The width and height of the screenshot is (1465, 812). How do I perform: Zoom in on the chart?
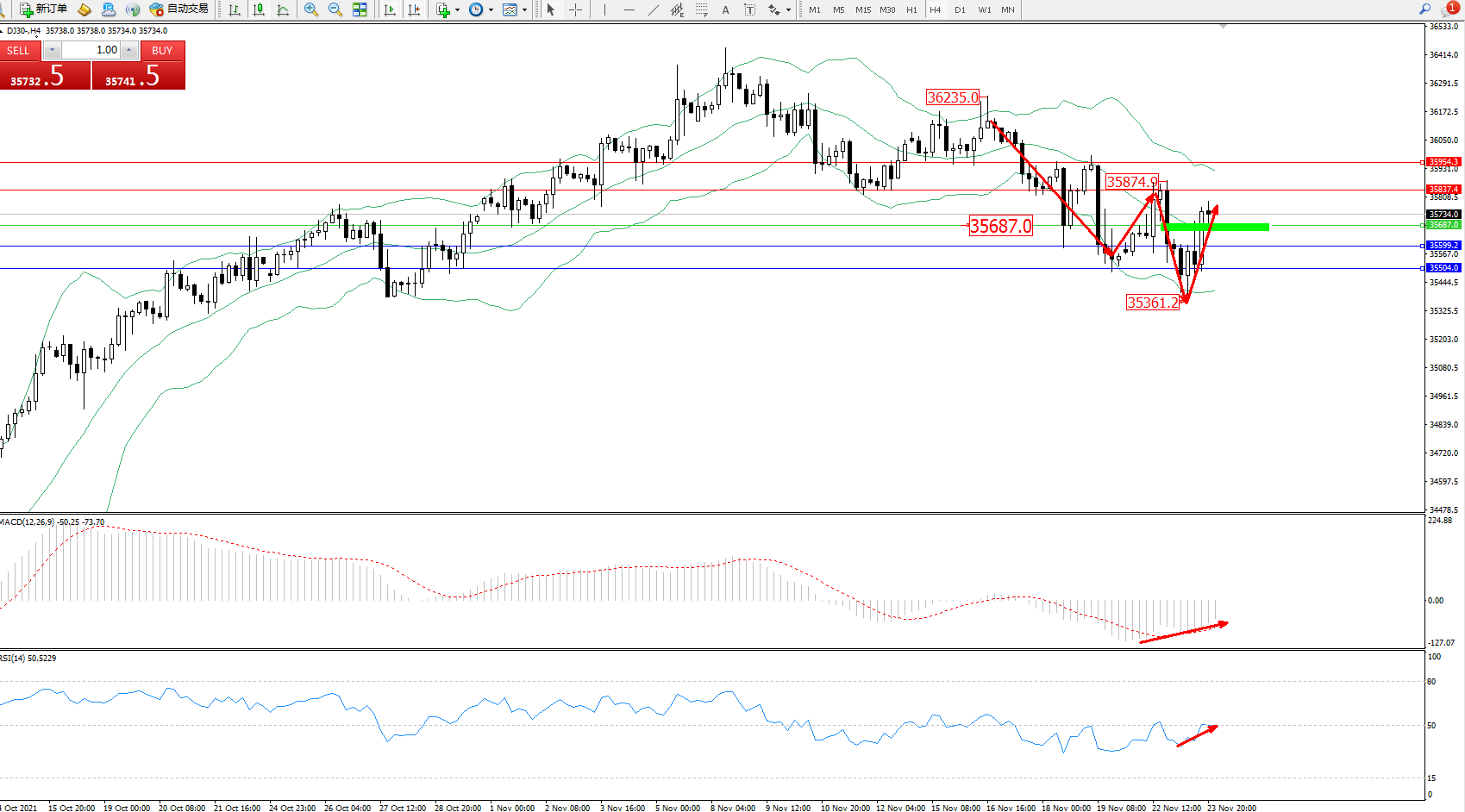click(311, 9)
